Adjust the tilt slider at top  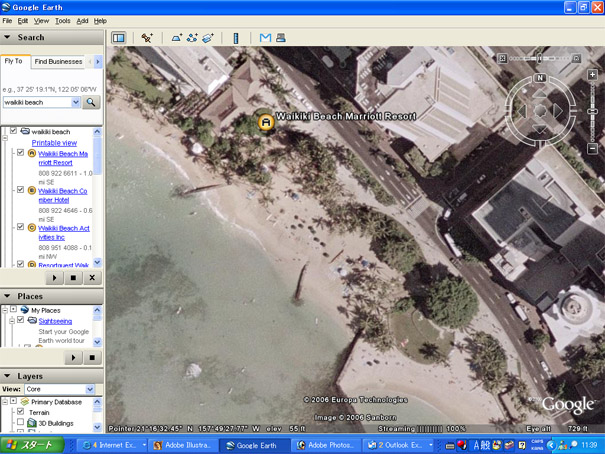[539, 58]
